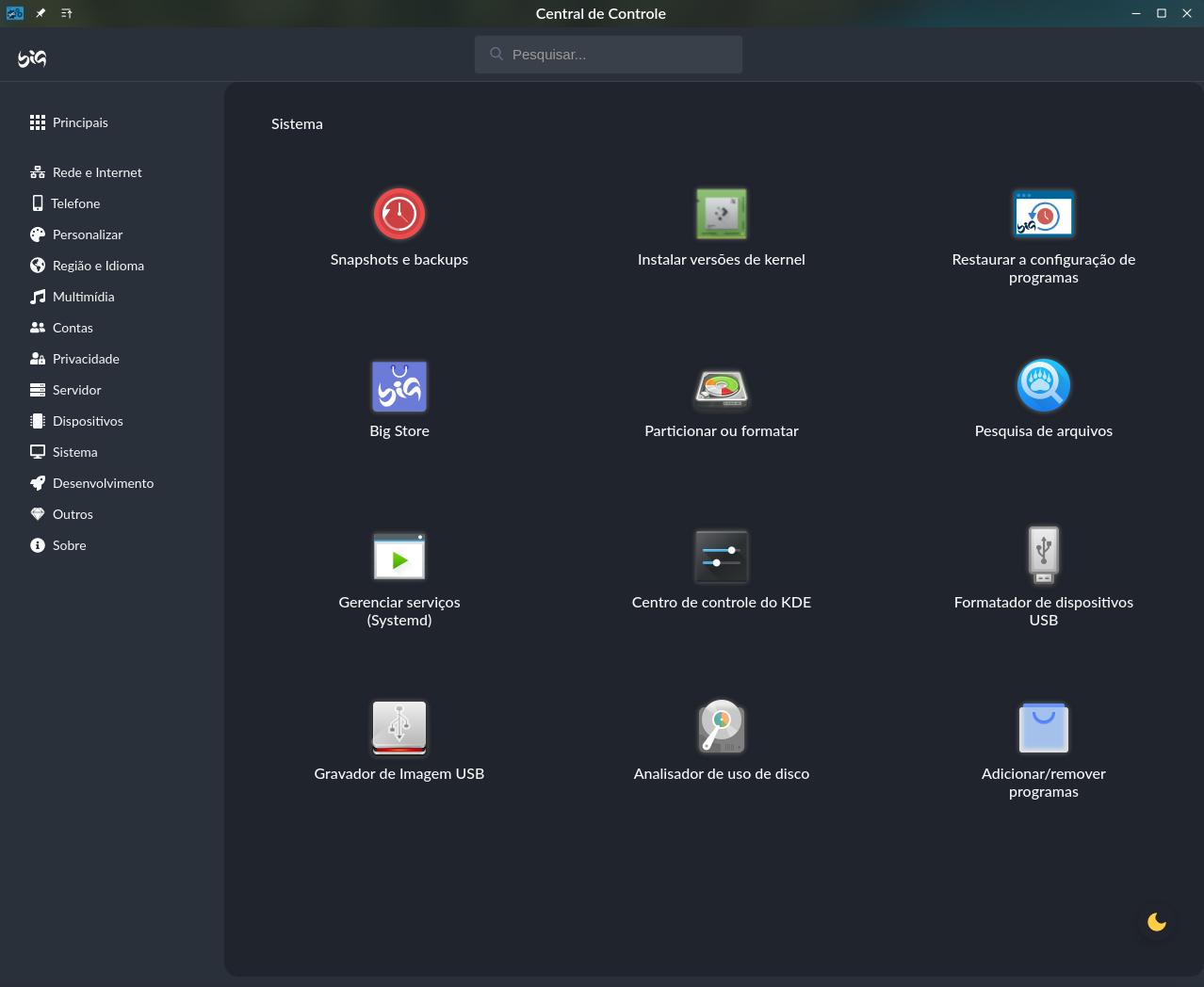Screen dimensions: 1204x987
Task: Select Rede e Internet in the sidebar
Action: [97, 172]
